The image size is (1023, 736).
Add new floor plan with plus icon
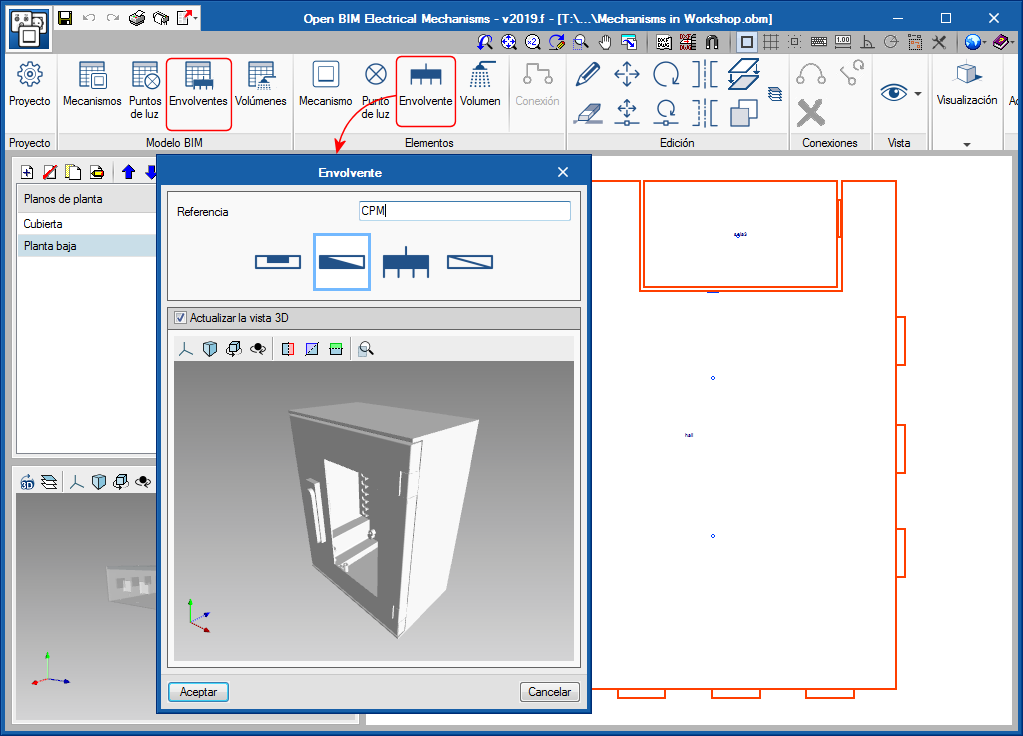tap(27, 172)
